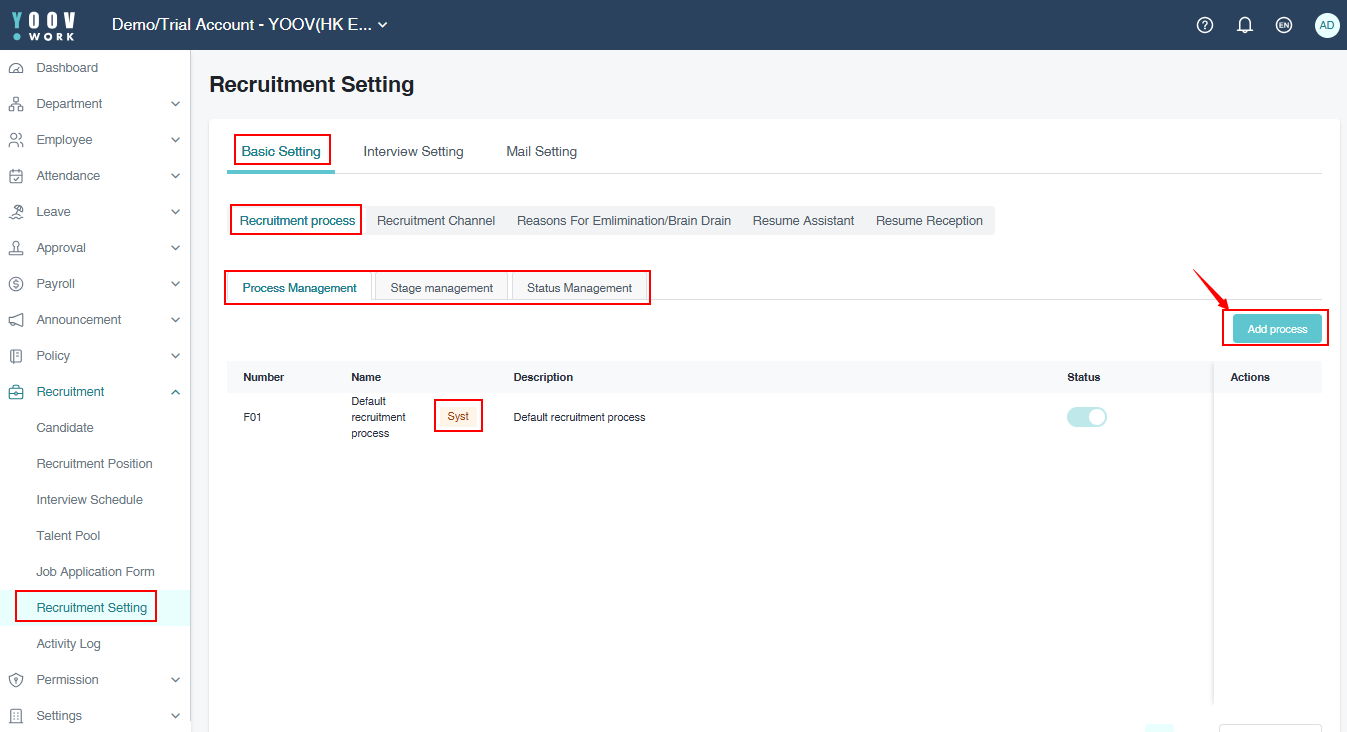Select the Recruitment Channel tab
This screenshot has height=732, width=1347.
436,221
